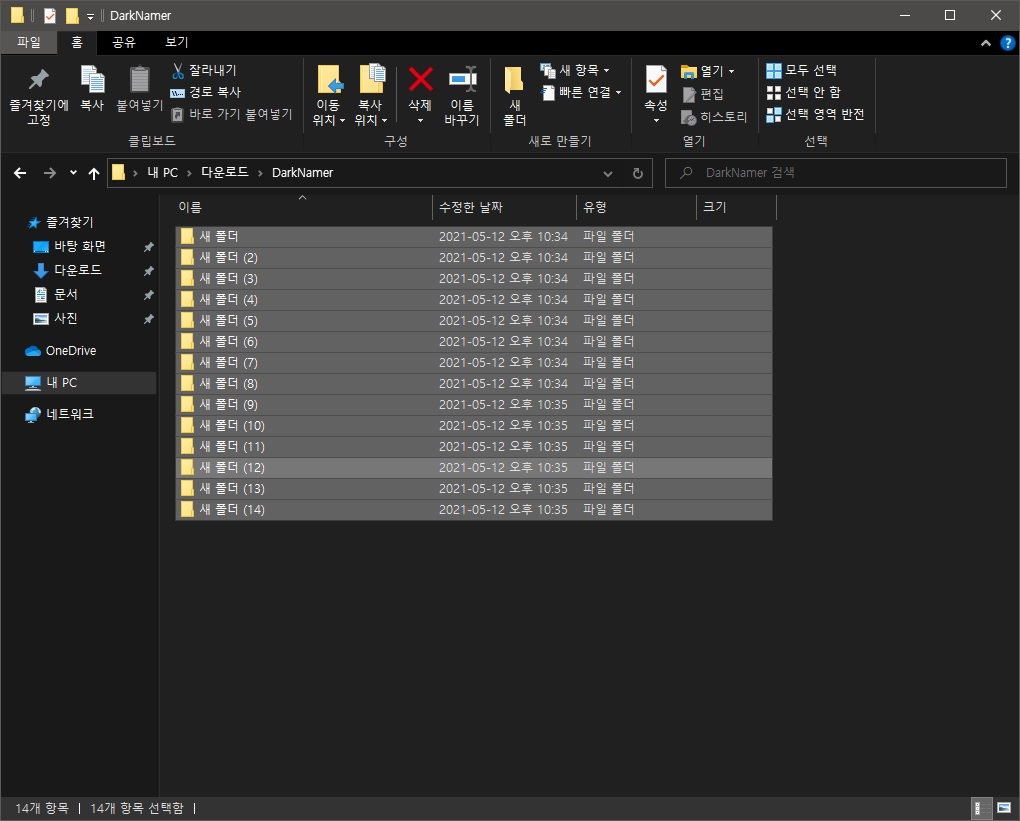Click 내 PC in address breadcrumb
Screen dimensions: 1020x821
162,173
